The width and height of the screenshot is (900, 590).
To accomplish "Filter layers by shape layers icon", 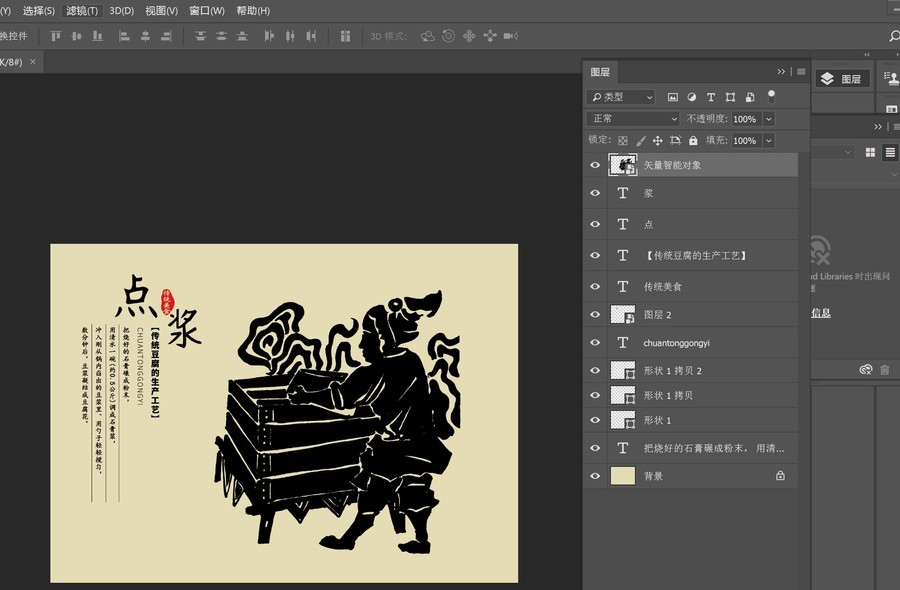I will pos(730,97).
